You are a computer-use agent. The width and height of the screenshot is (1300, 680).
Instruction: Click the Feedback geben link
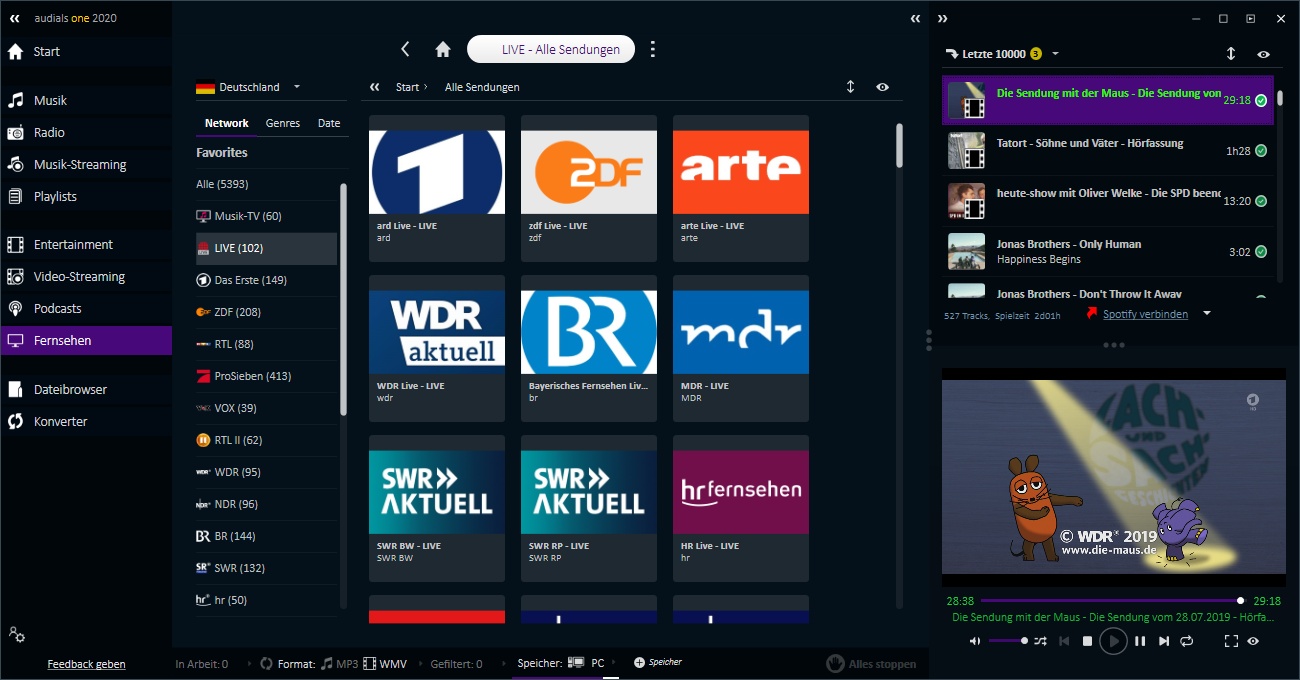[x=86, y=664]
